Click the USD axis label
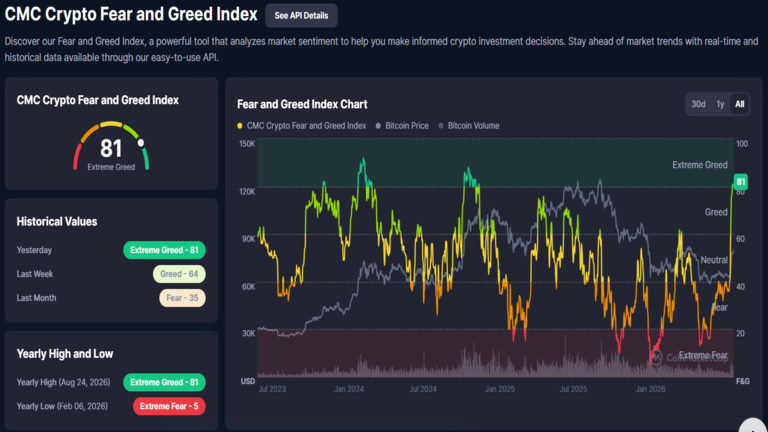 [248, 381]
